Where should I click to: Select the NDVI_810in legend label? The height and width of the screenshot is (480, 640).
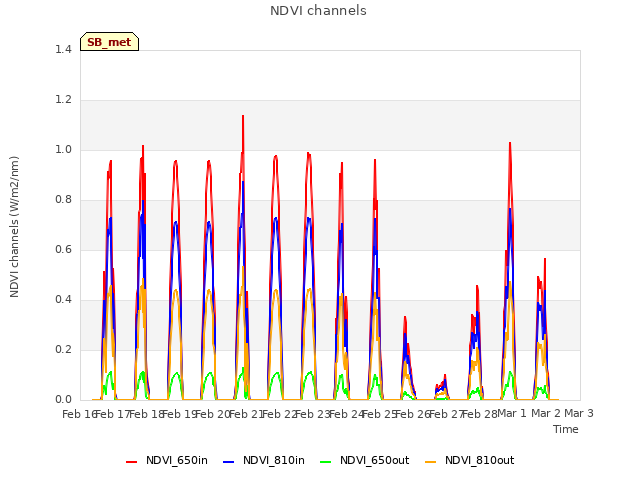[274, 460]
